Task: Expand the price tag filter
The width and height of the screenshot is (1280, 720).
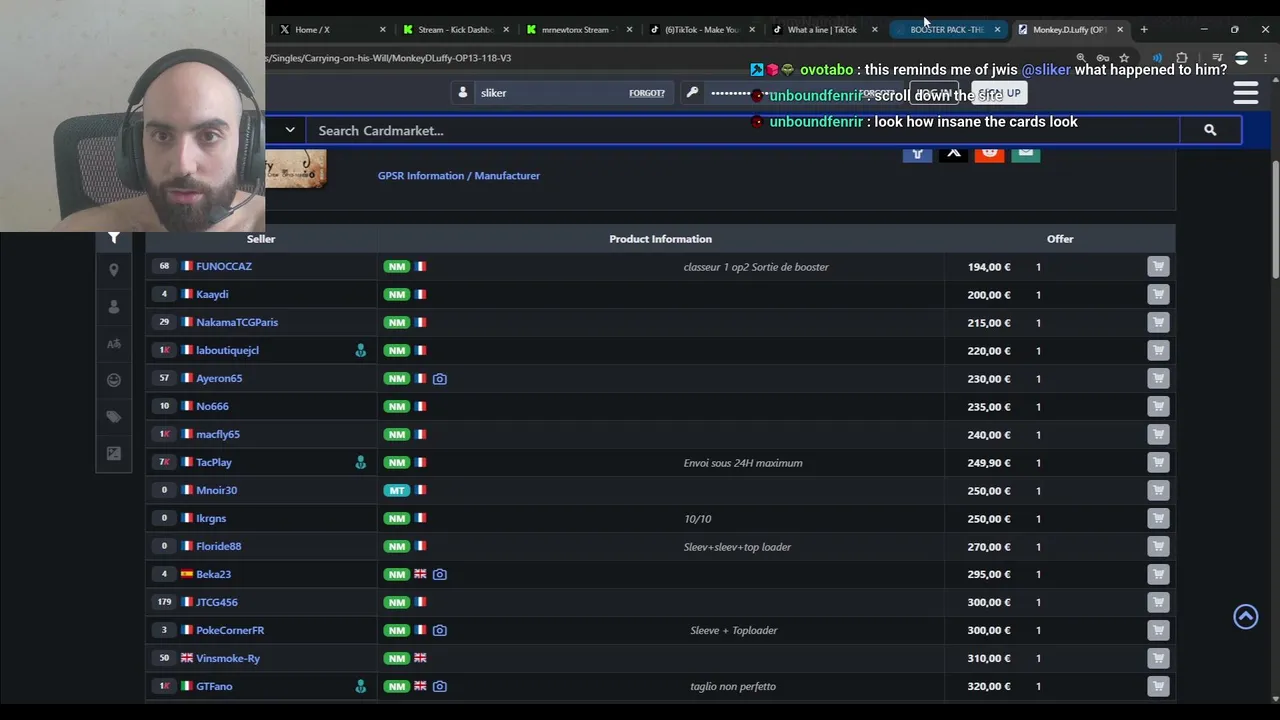Action: point(114,417)
